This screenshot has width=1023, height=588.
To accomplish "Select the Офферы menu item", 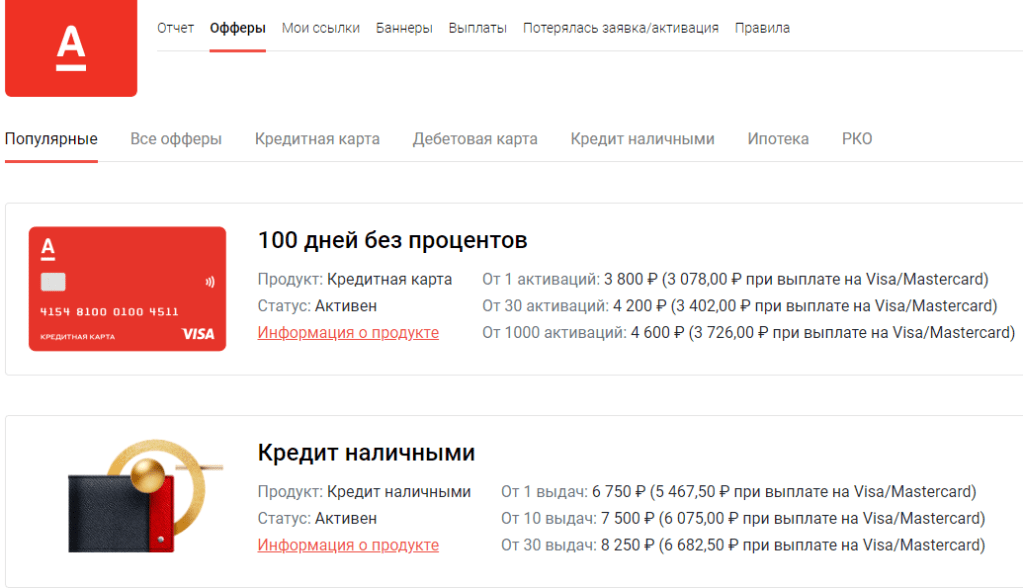I will (238, 28).
